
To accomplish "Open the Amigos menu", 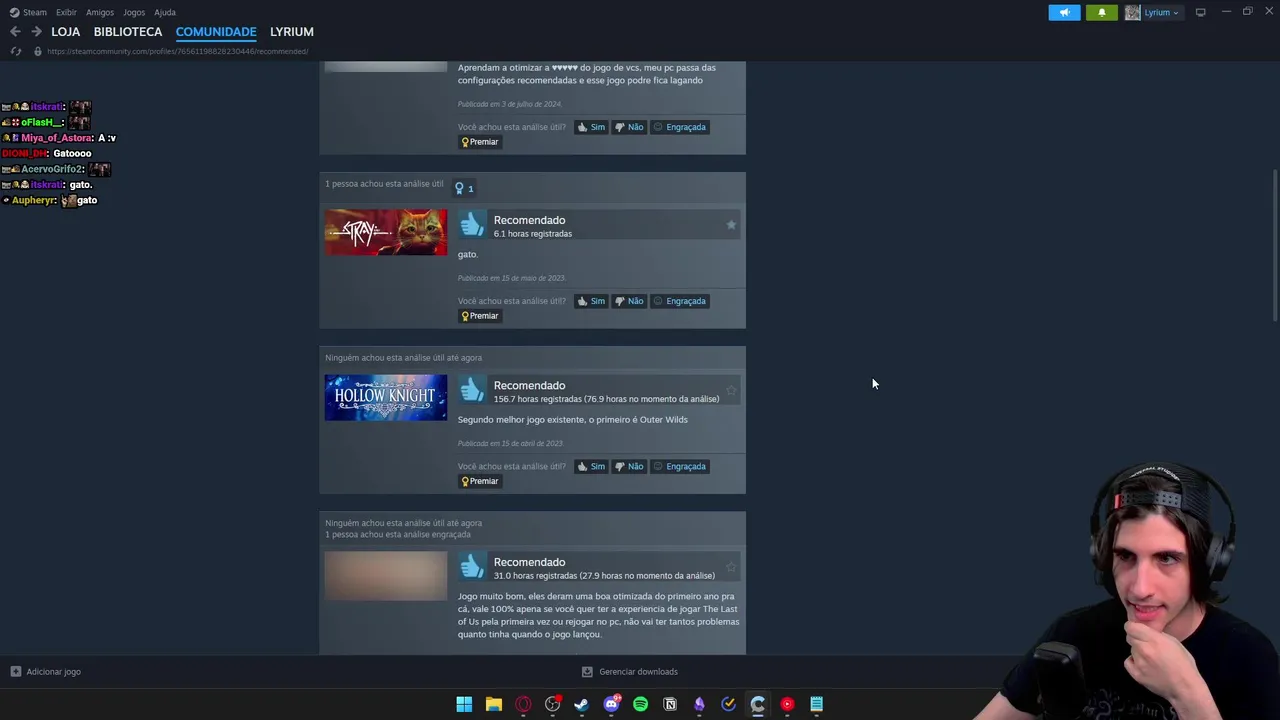I will pos(100,12).
